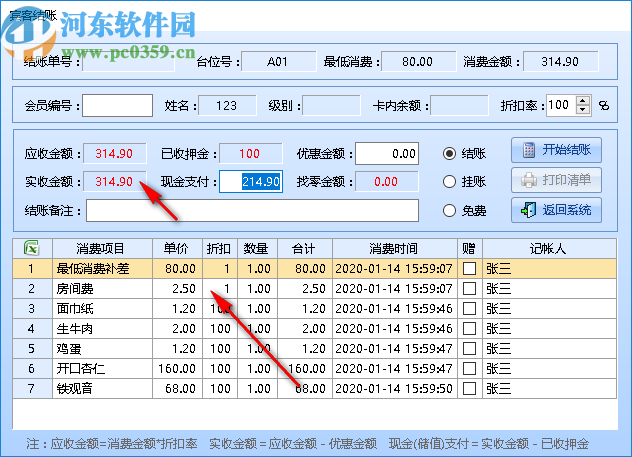
Task: Click the 消费时间 column header
Action: click(x=395, y=249)
